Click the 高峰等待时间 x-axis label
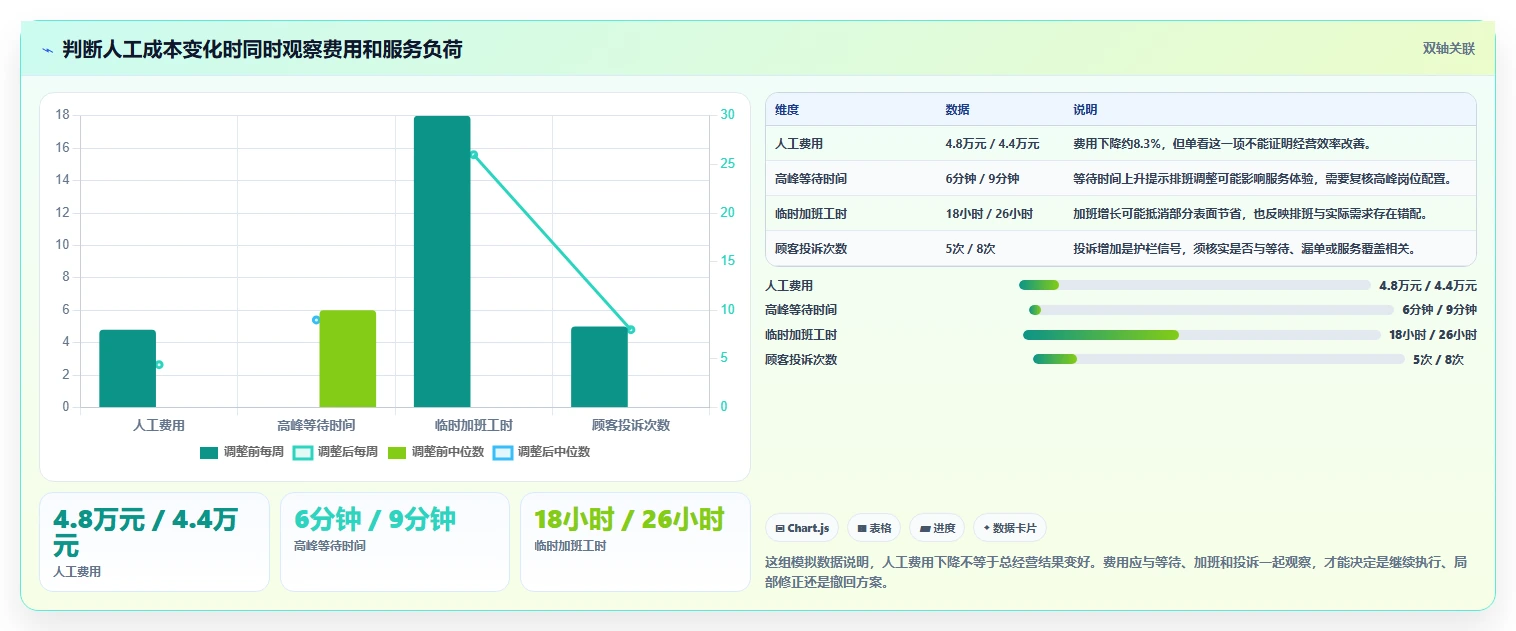1516x631 pixels. point(316,425)
